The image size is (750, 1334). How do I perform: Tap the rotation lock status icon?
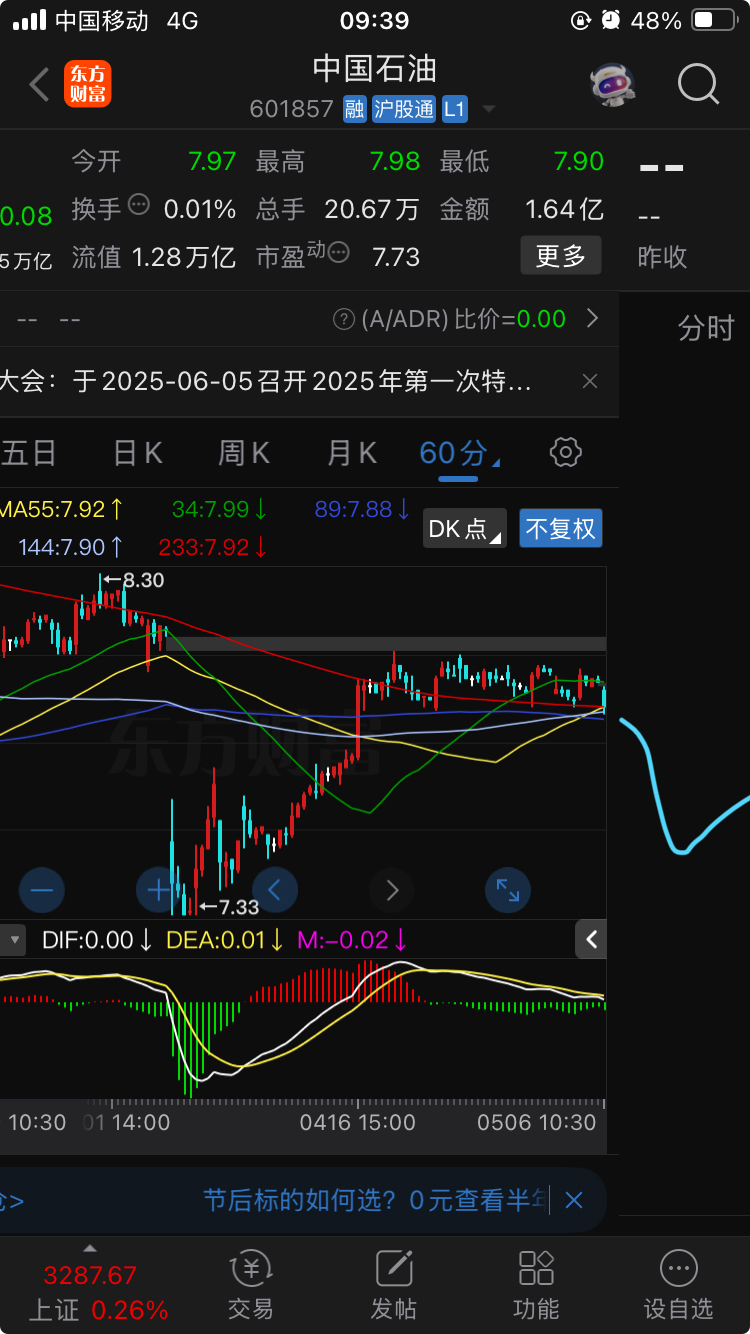click(x=581, y=20)
